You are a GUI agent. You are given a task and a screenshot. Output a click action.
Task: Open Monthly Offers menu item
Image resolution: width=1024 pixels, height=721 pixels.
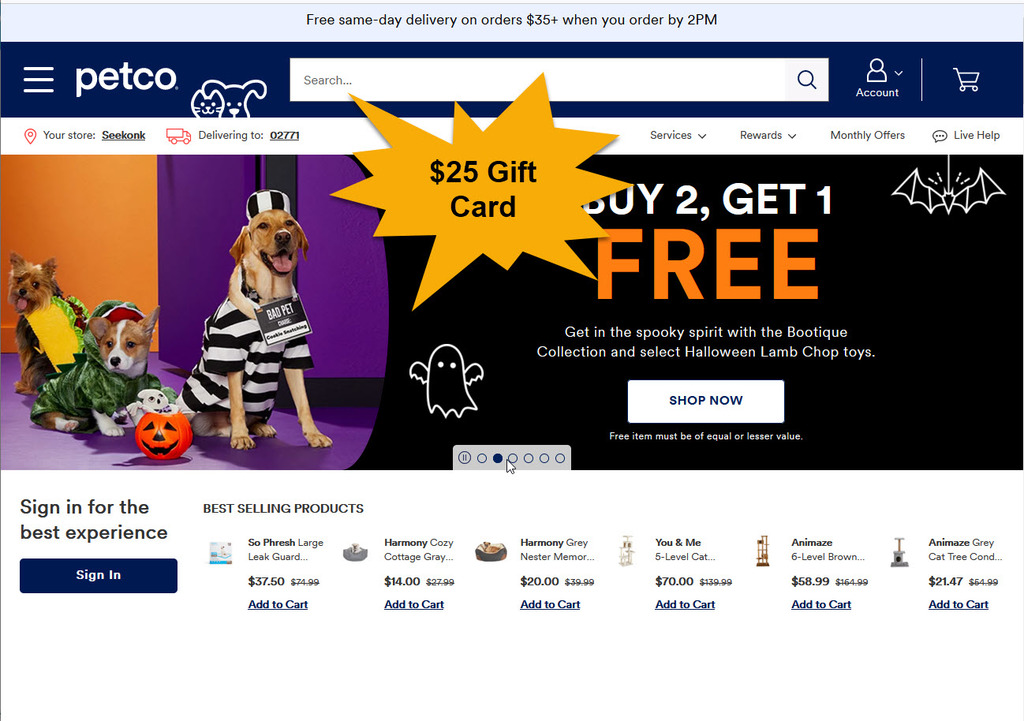[867, 135]
